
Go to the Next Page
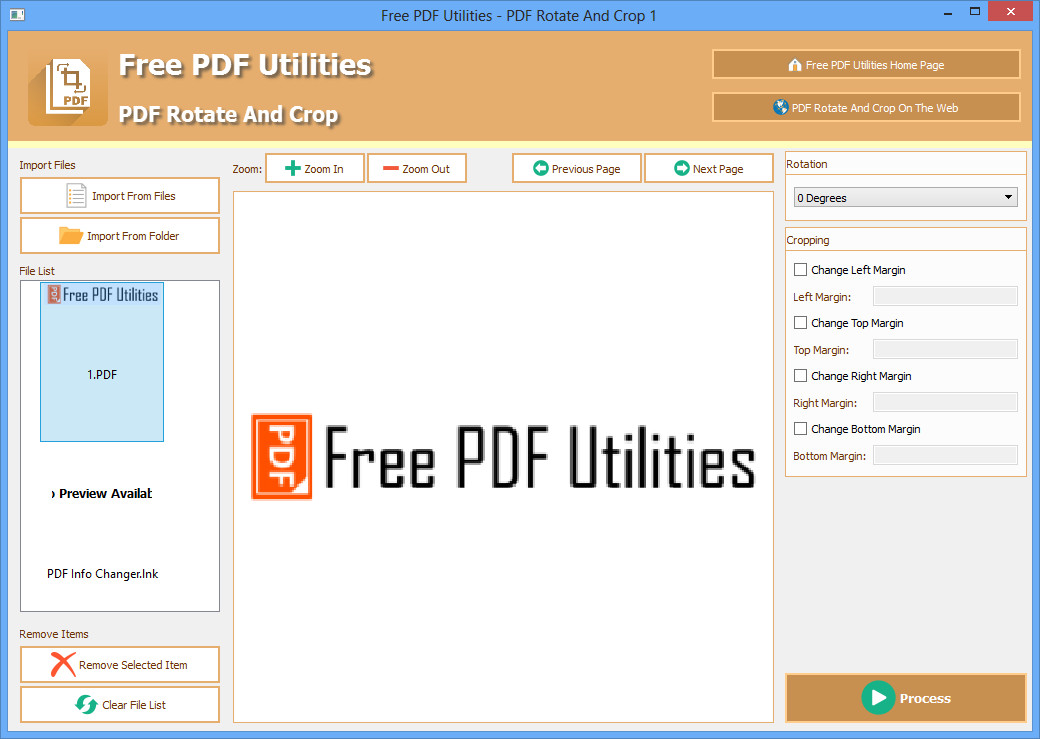click(x=709, y=168)
